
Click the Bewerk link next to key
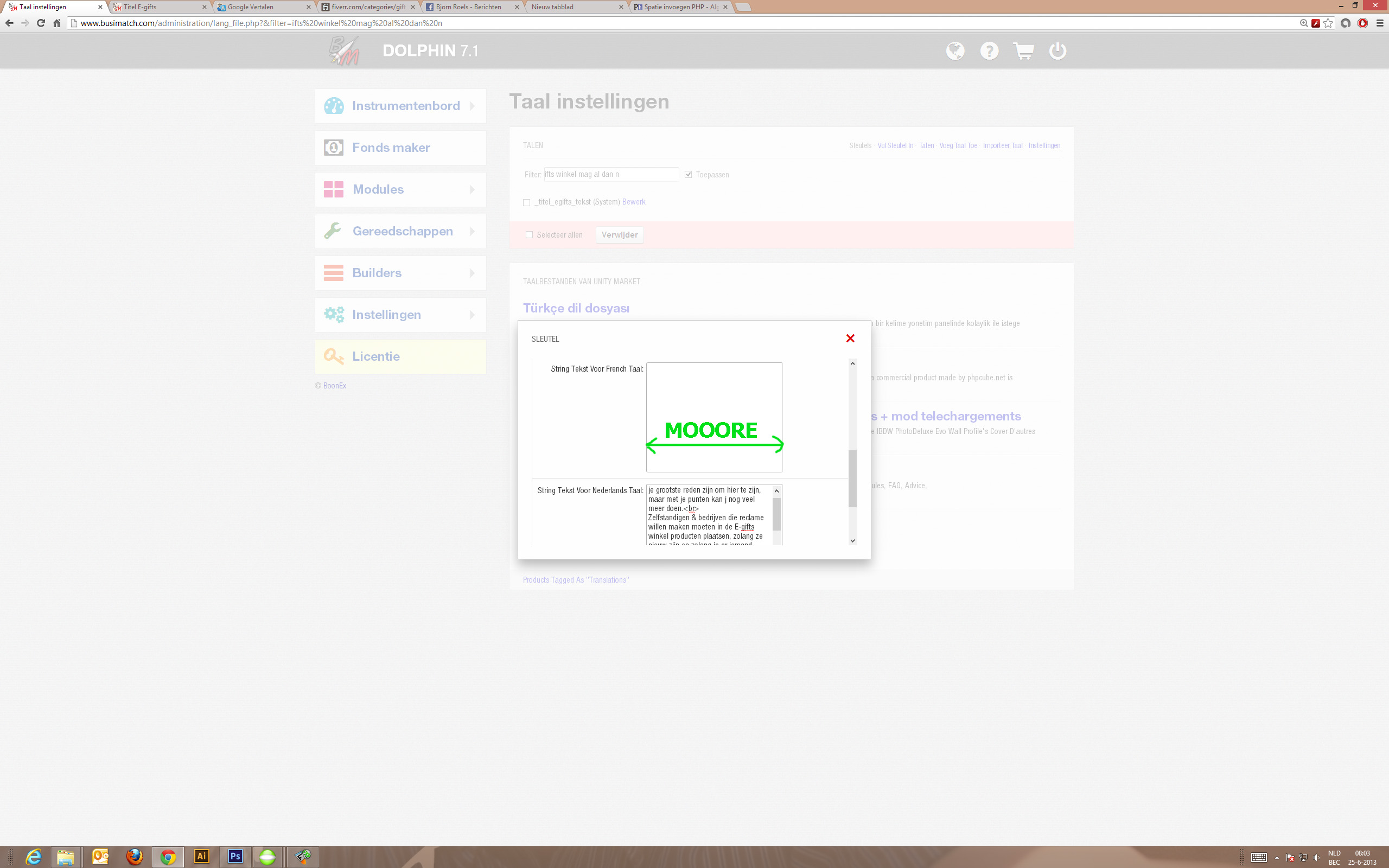[x=634, y=202]
